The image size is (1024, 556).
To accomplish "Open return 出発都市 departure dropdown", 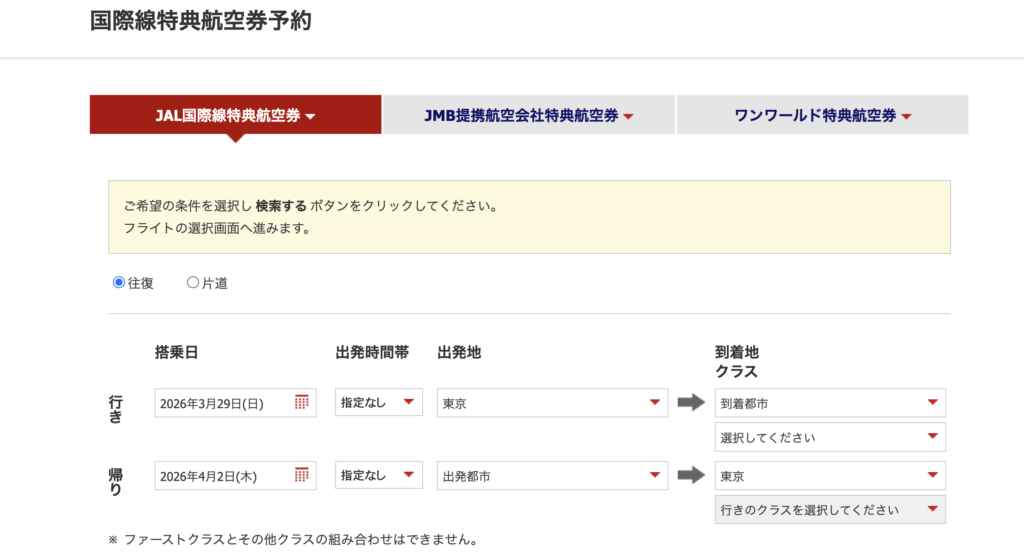I will [x=552, y=476].
